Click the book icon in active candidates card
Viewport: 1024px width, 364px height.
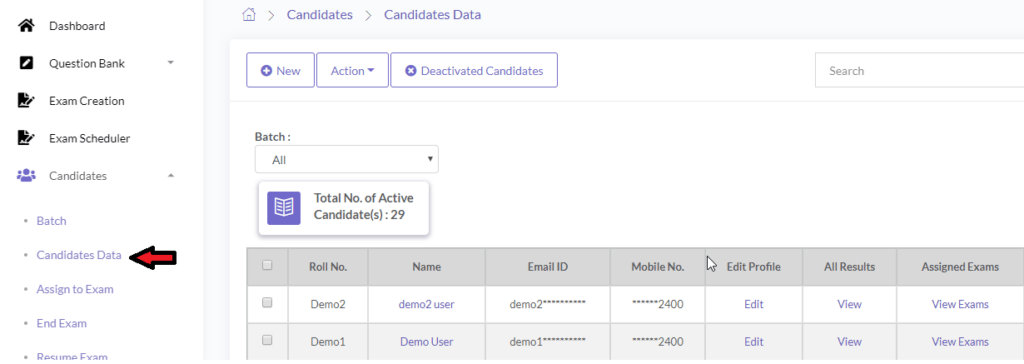tap(283, 208)
